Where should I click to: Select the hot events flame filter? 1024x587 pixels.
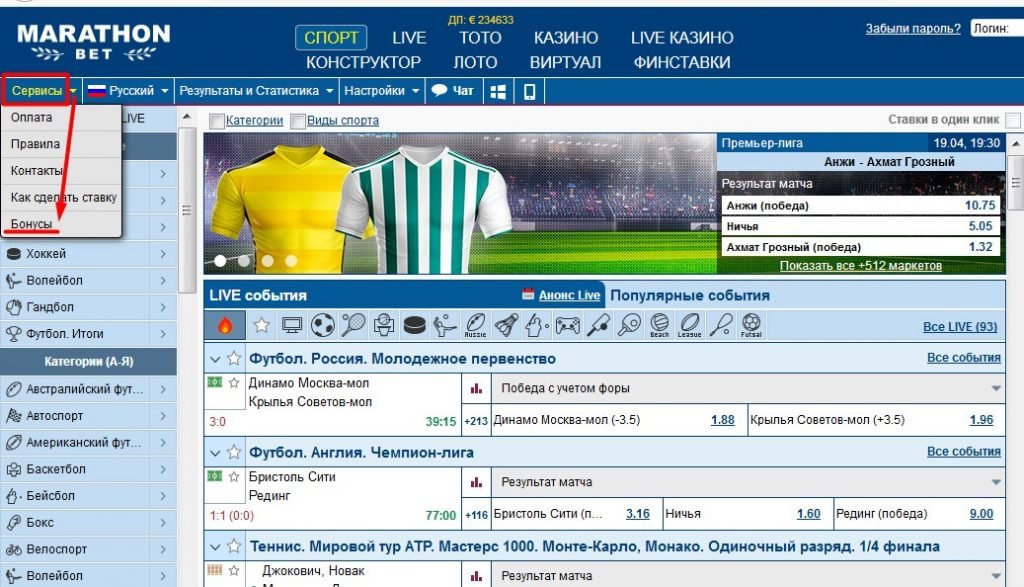(x=225, y=325)
